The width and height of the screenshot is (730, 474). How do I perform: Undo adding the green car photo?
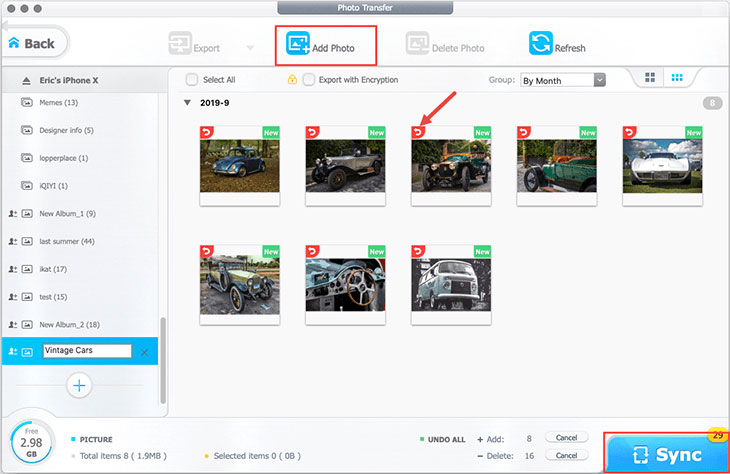[x=524, y=132]
